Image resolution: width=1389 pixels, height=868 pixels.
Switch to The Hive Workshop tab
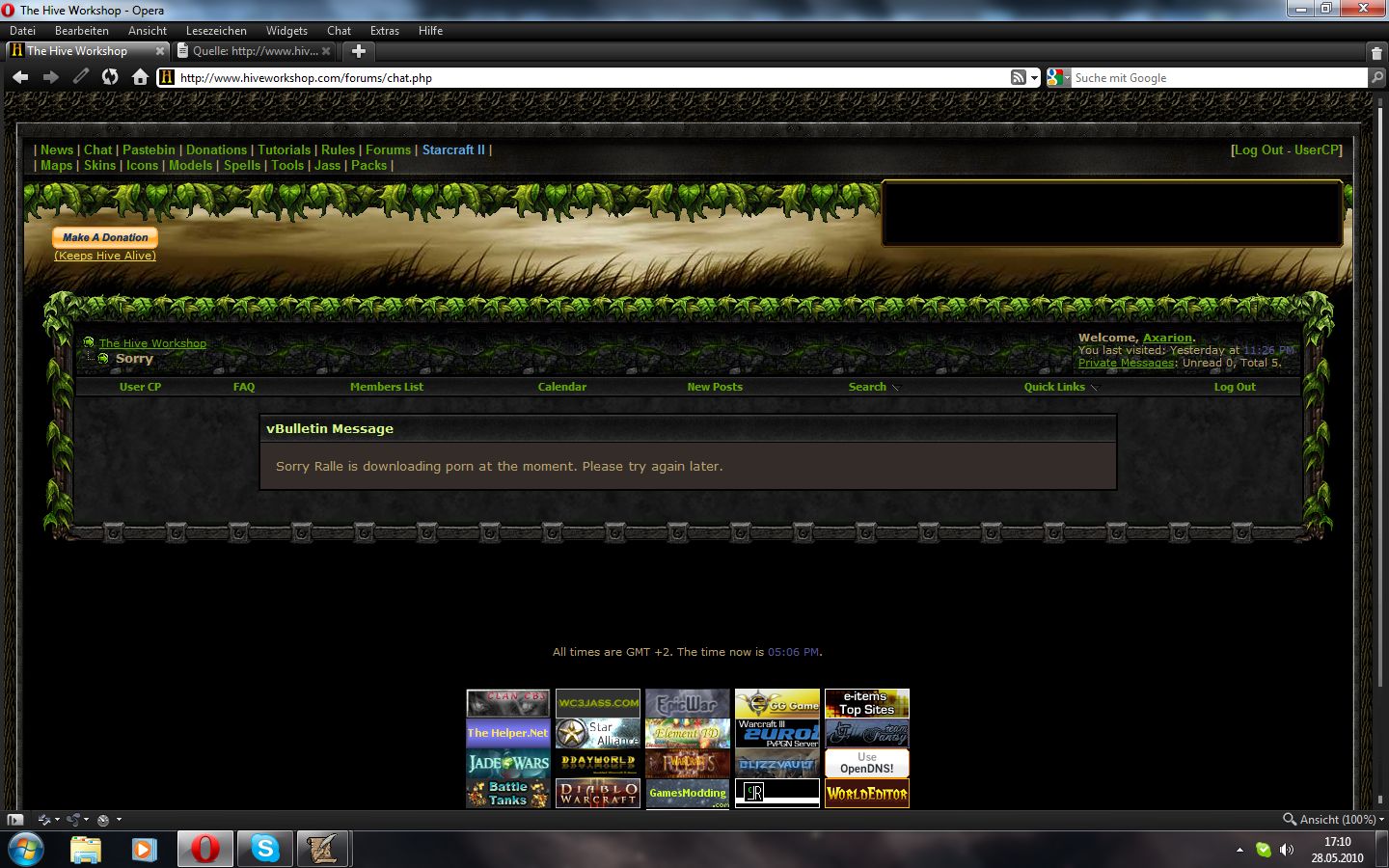[87, 51]
